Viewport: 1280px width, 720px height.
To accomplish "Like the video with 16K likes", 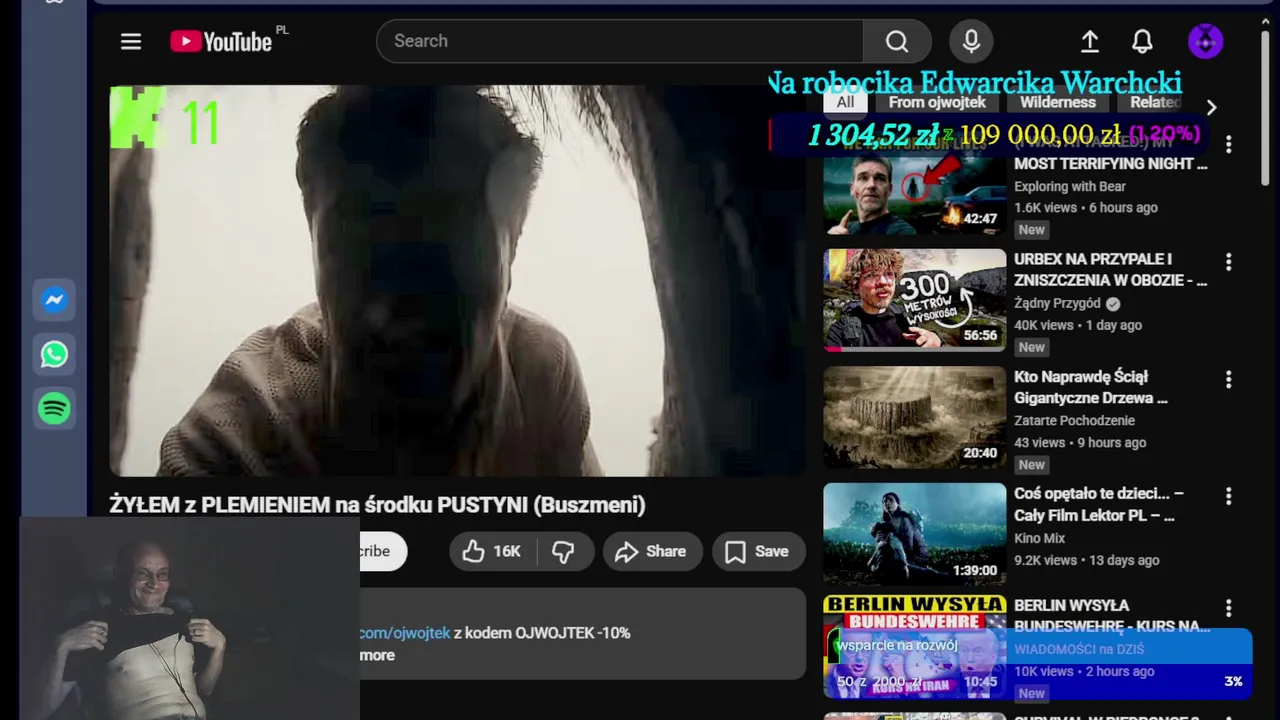I will [492, 551].
